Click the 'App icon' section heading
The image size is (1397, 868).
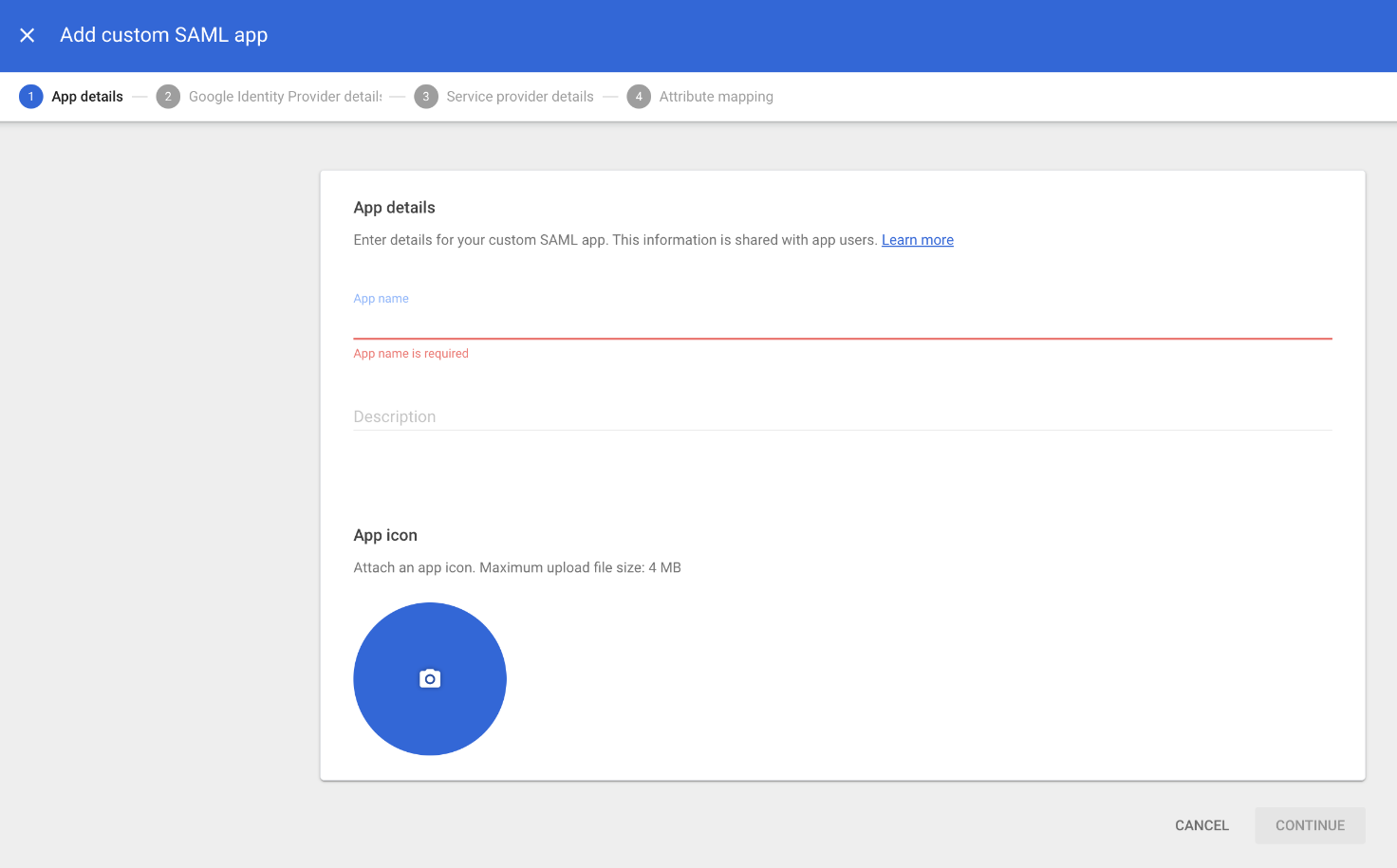385,535
